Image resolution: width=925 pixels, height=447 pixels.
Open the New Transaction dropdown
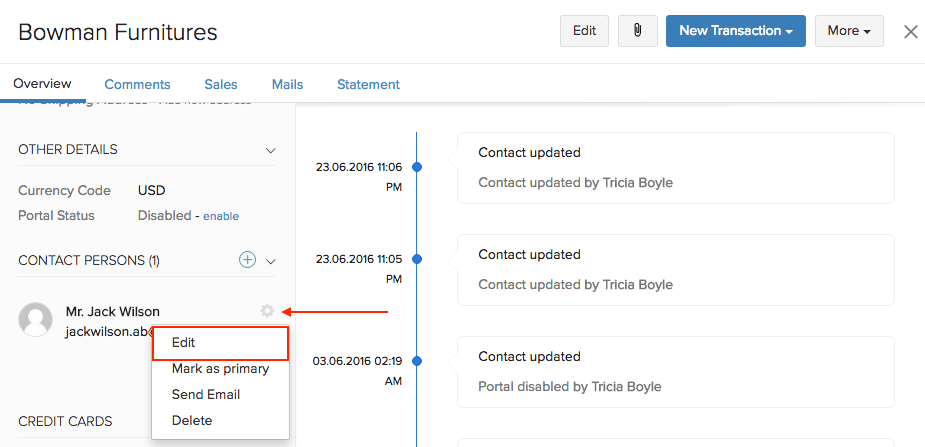click(x=736, y=31)
